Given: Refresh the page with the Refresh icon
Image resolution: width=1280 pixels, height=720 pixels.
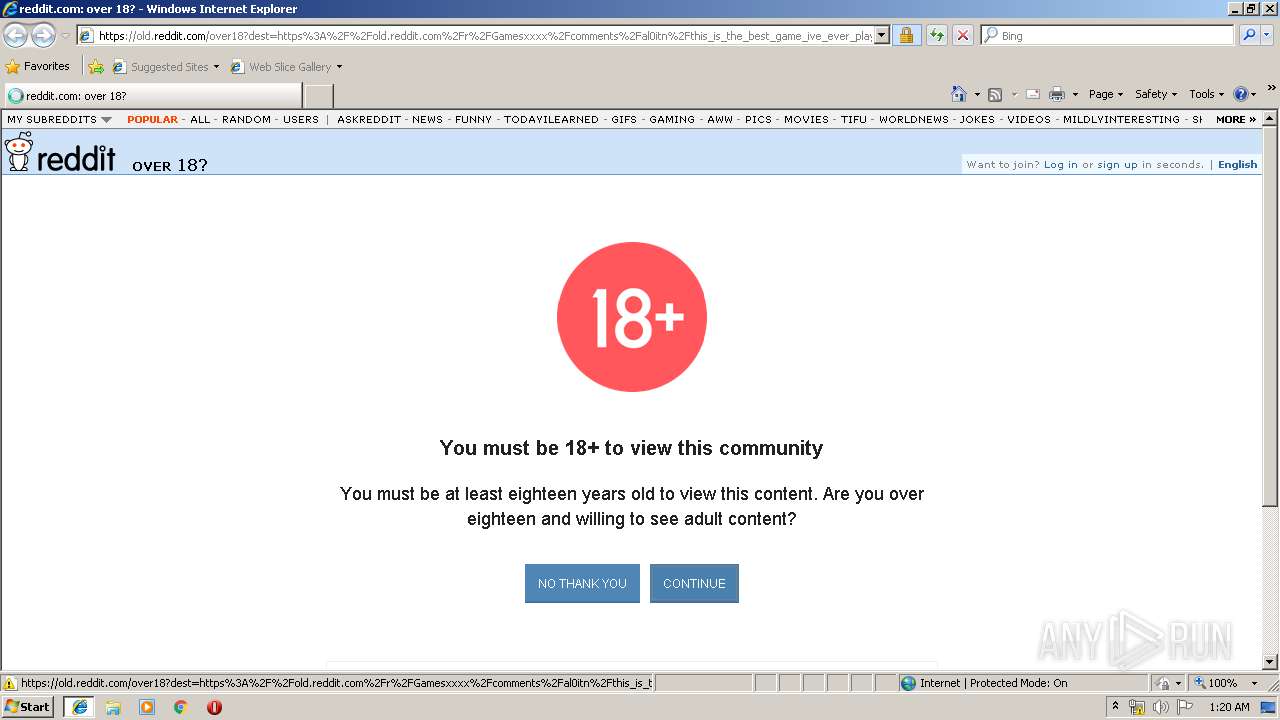Looking at the screenshot, I should coord(936,35).
